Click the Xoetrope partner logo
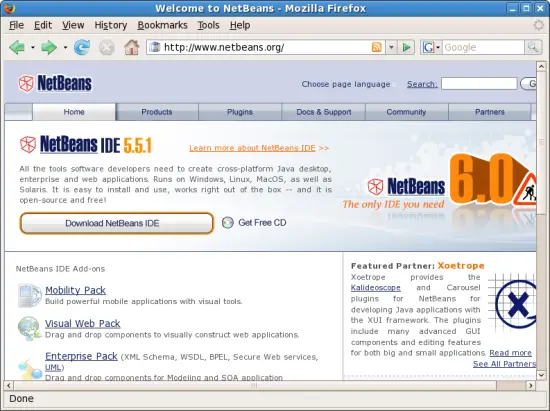The image size is (550, 411). 512,304
